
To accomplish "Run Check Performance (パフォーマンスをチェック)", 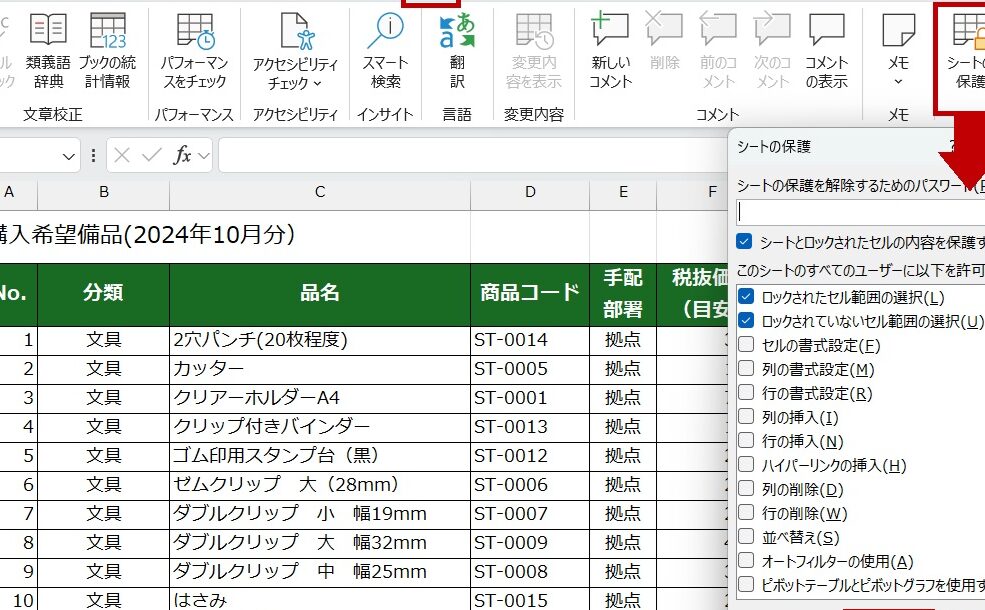I will pos(195,52).
